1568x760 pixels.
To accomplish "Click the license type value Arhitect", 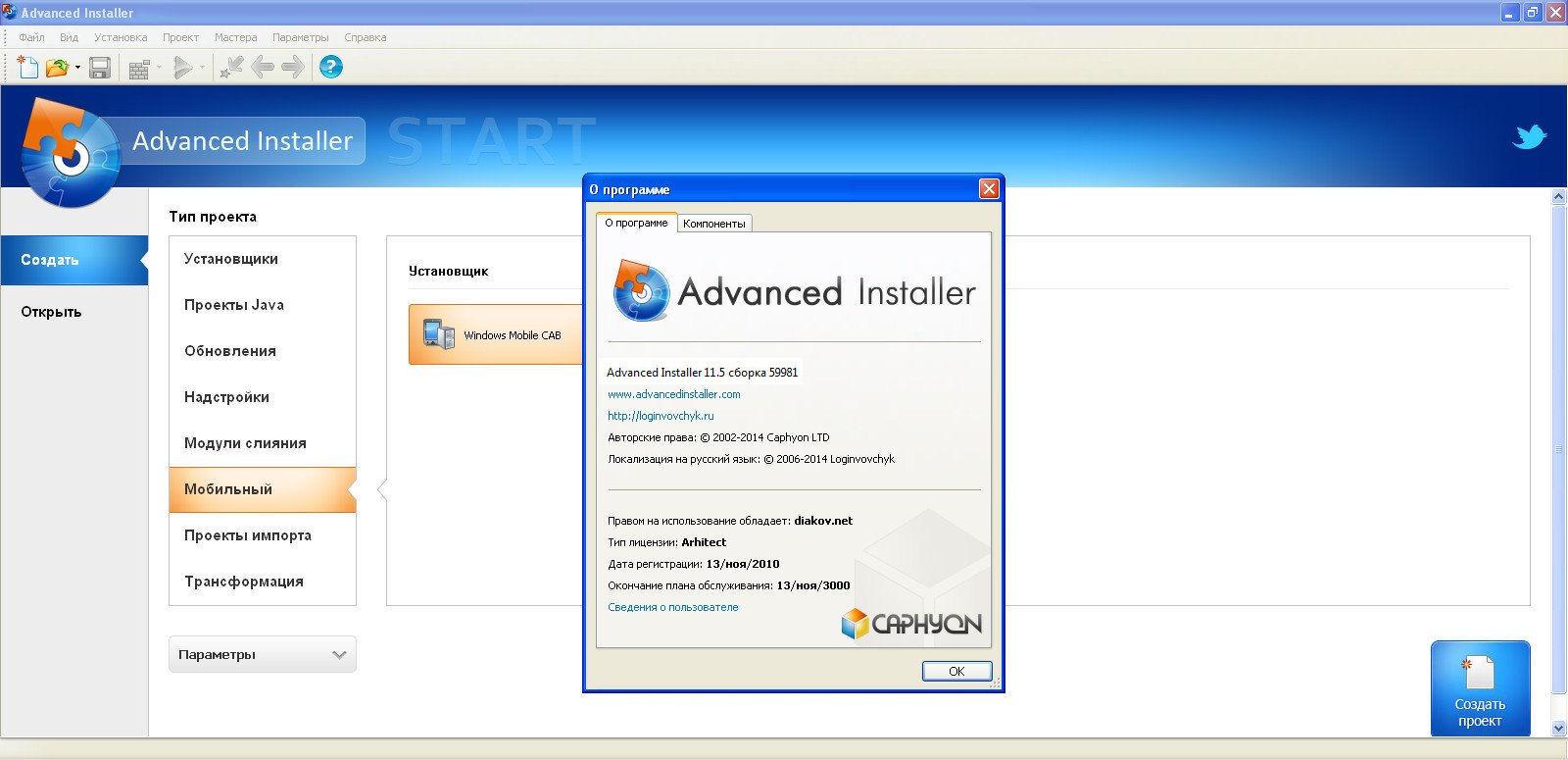I will 704,542.
